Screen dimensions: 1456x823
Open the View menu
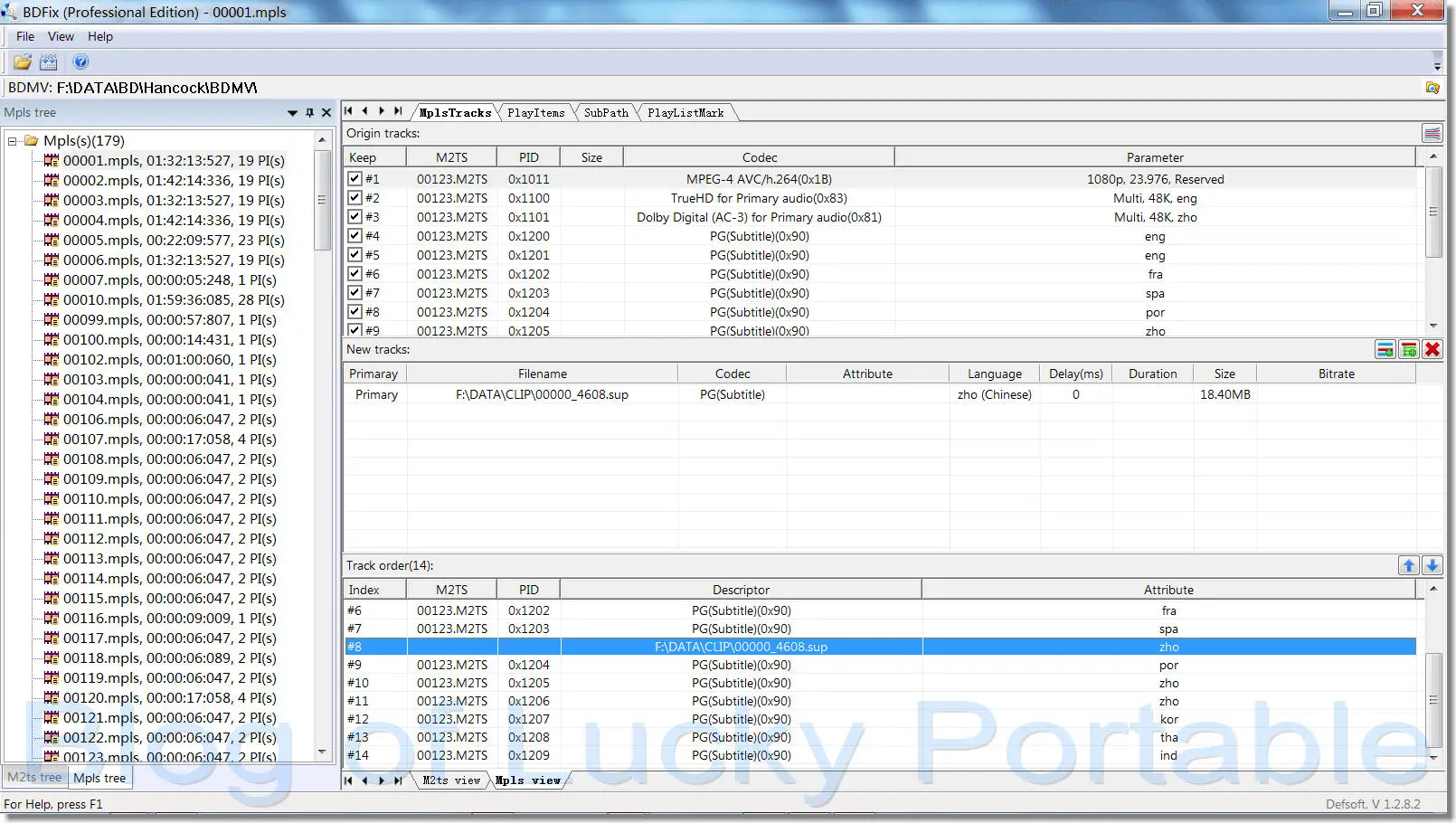(x=61, y=37)
